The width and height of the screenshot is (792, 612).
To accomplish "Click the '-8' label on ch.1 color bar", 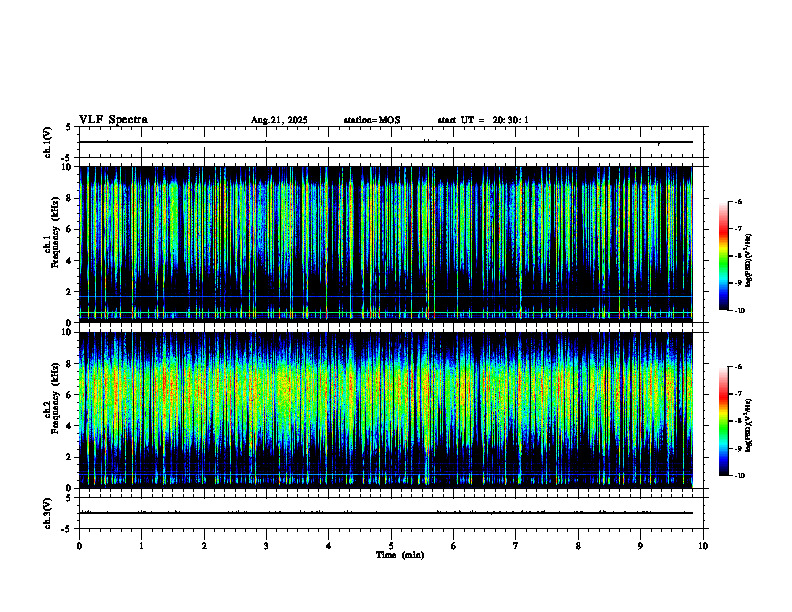I will point(738,256).
